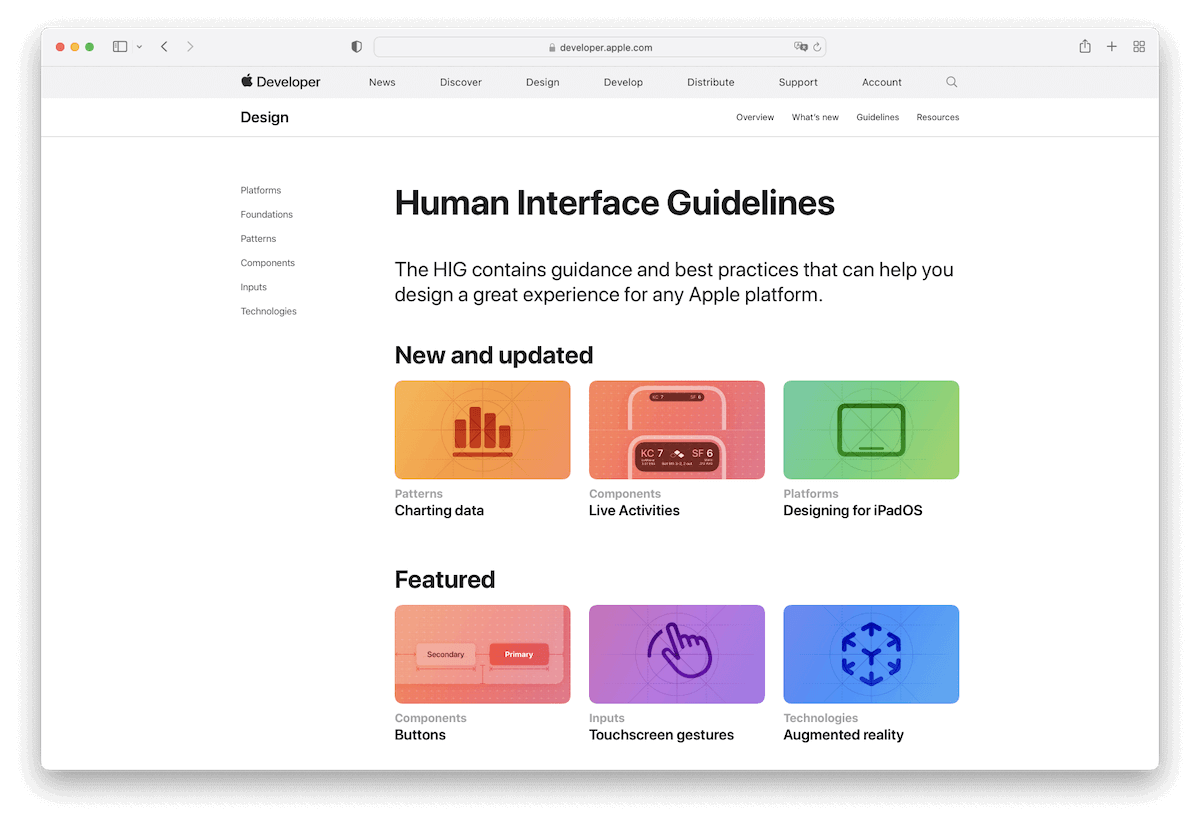1200x824 pixels.
Task: Open the Share icon in toolbar
Action: click(x=1085, y=47)
